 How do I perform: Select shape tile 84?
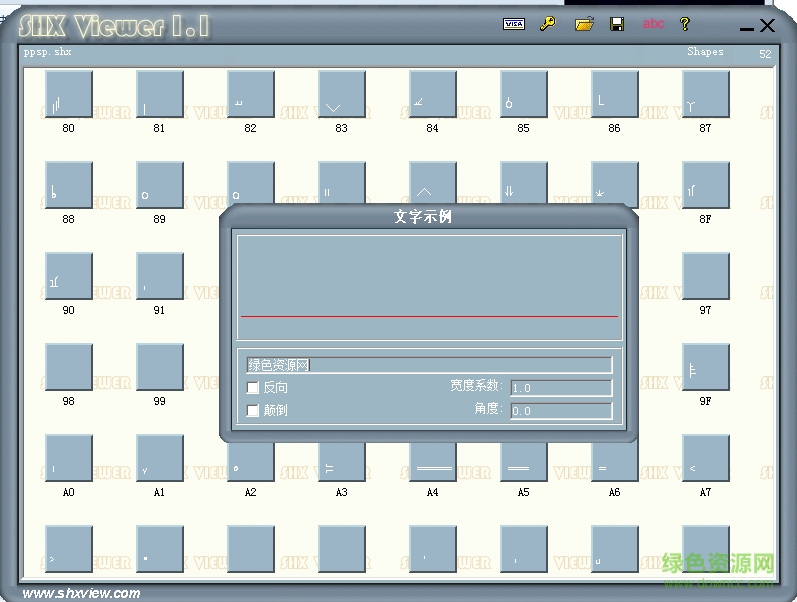pos(433,94)
